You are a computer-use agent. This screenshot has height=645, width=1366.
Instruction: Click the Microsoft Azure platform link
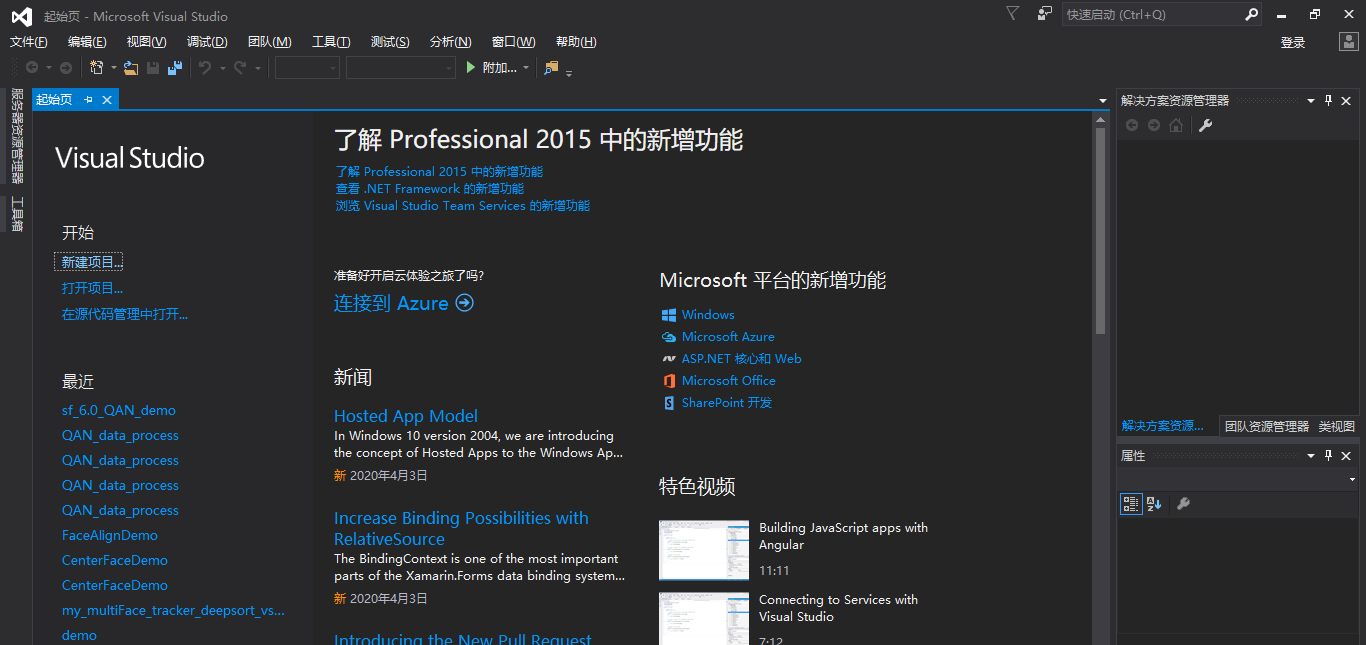tap(728, 337)
